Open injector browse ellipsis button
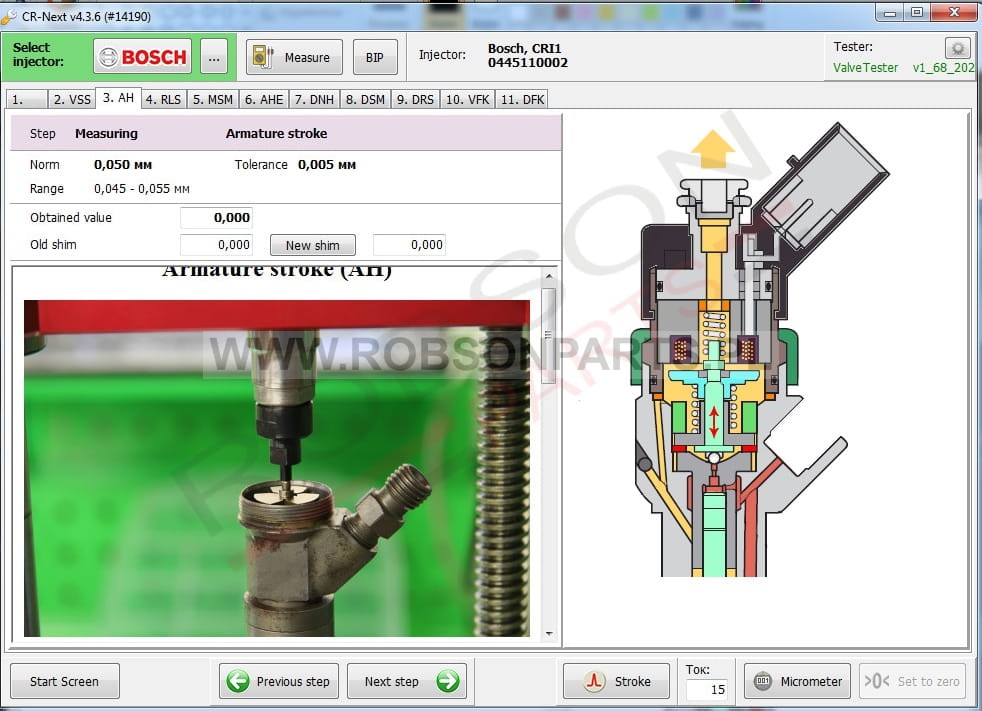Image resolution: width=982 pixels, height=711 pixels. pyautogui.click(x=214, y=58)
